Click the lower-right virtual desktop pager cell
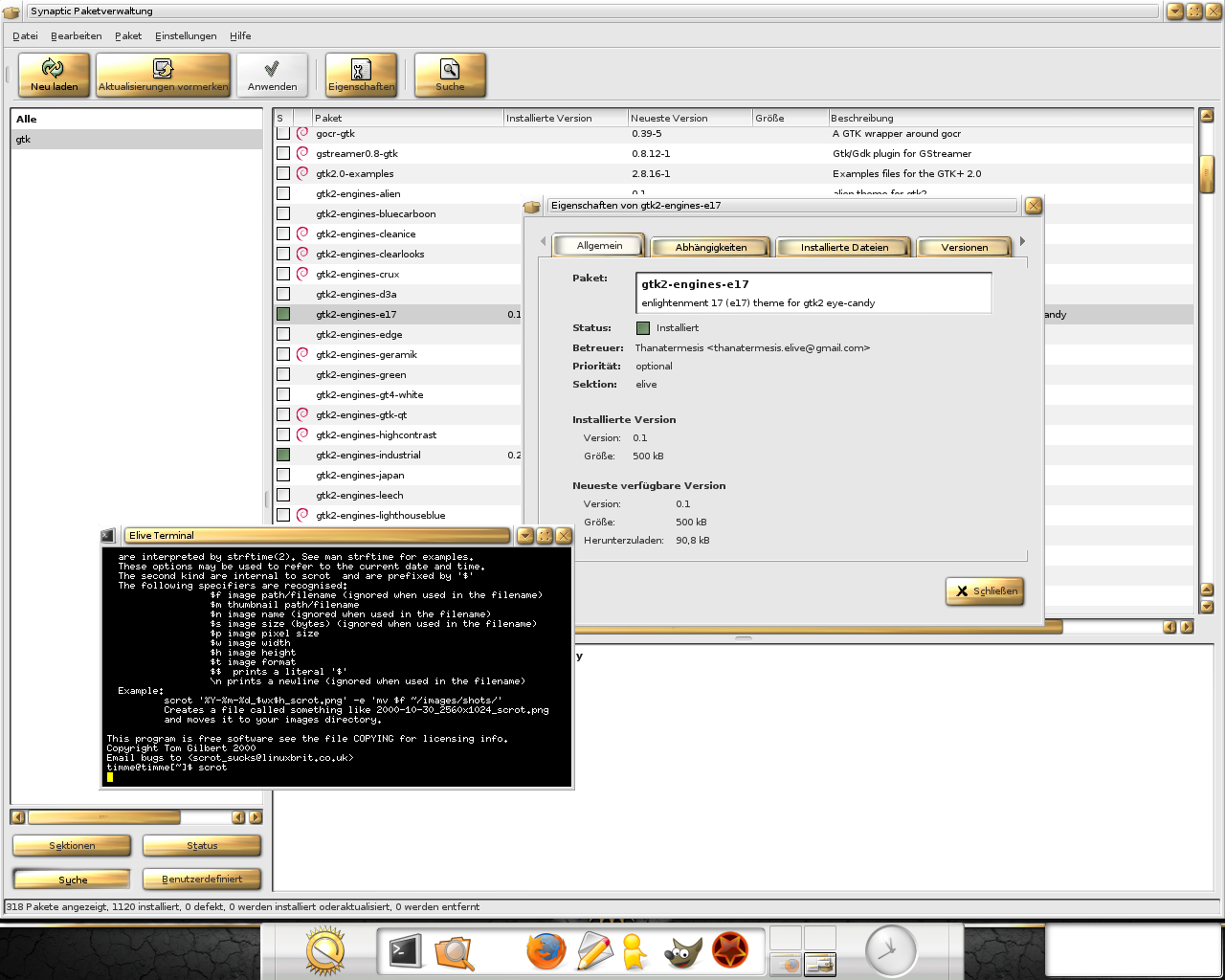 [820, 964]
